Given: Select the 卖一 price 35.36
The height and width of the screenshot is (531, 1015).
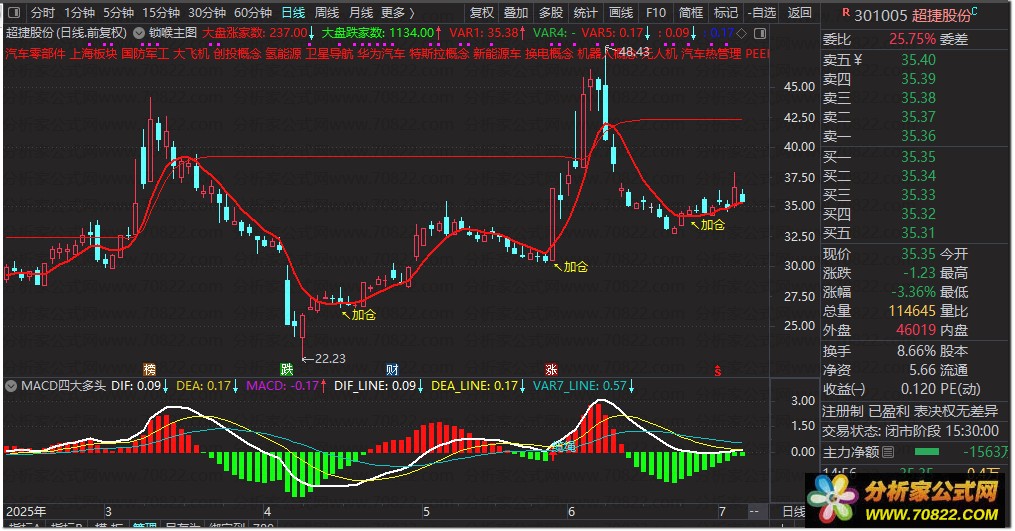Looking at the screenshot, I should point(918,136).
